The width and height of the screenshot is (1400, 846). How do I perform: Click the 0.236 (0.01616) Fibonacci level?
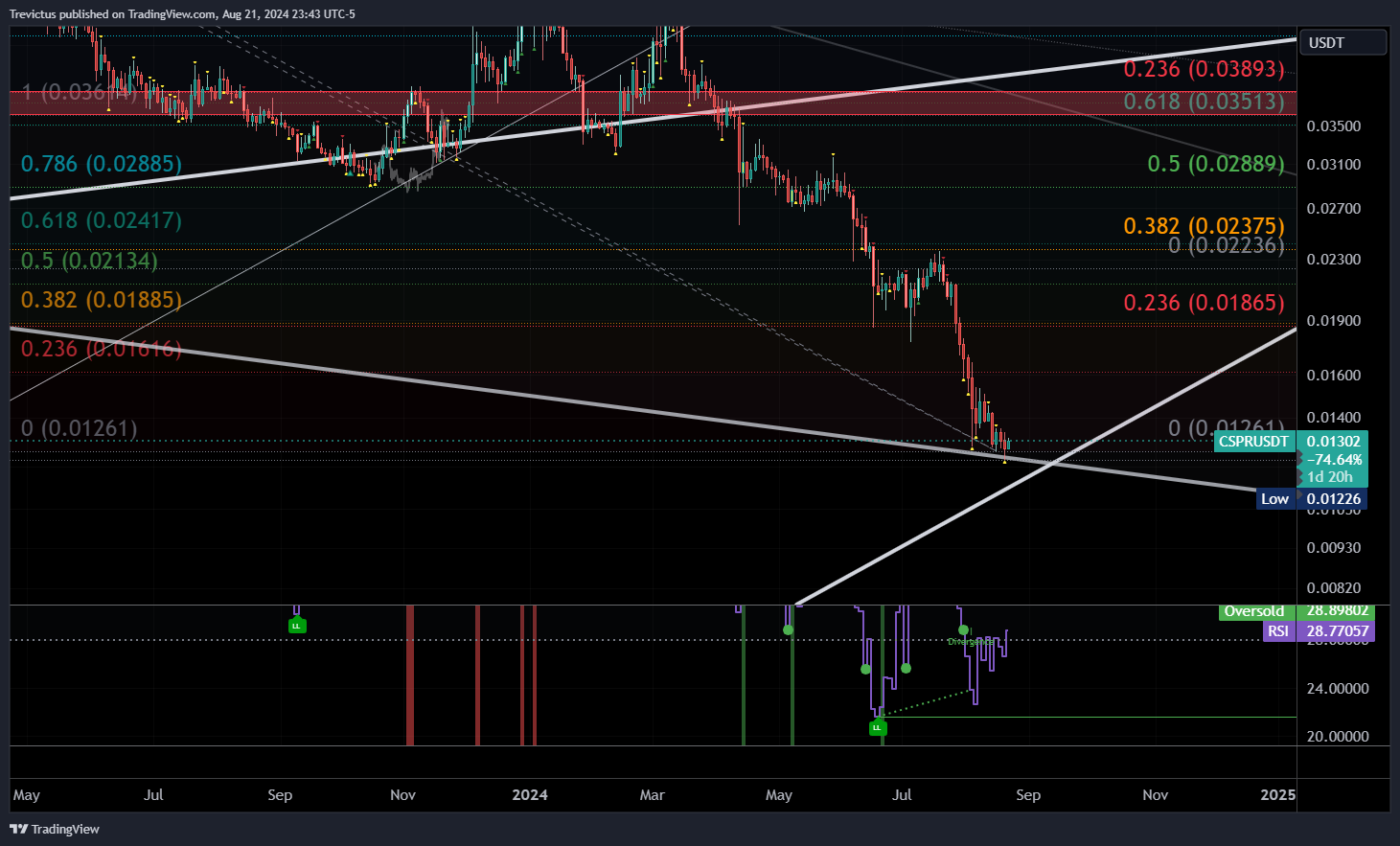tap(102, 349)
